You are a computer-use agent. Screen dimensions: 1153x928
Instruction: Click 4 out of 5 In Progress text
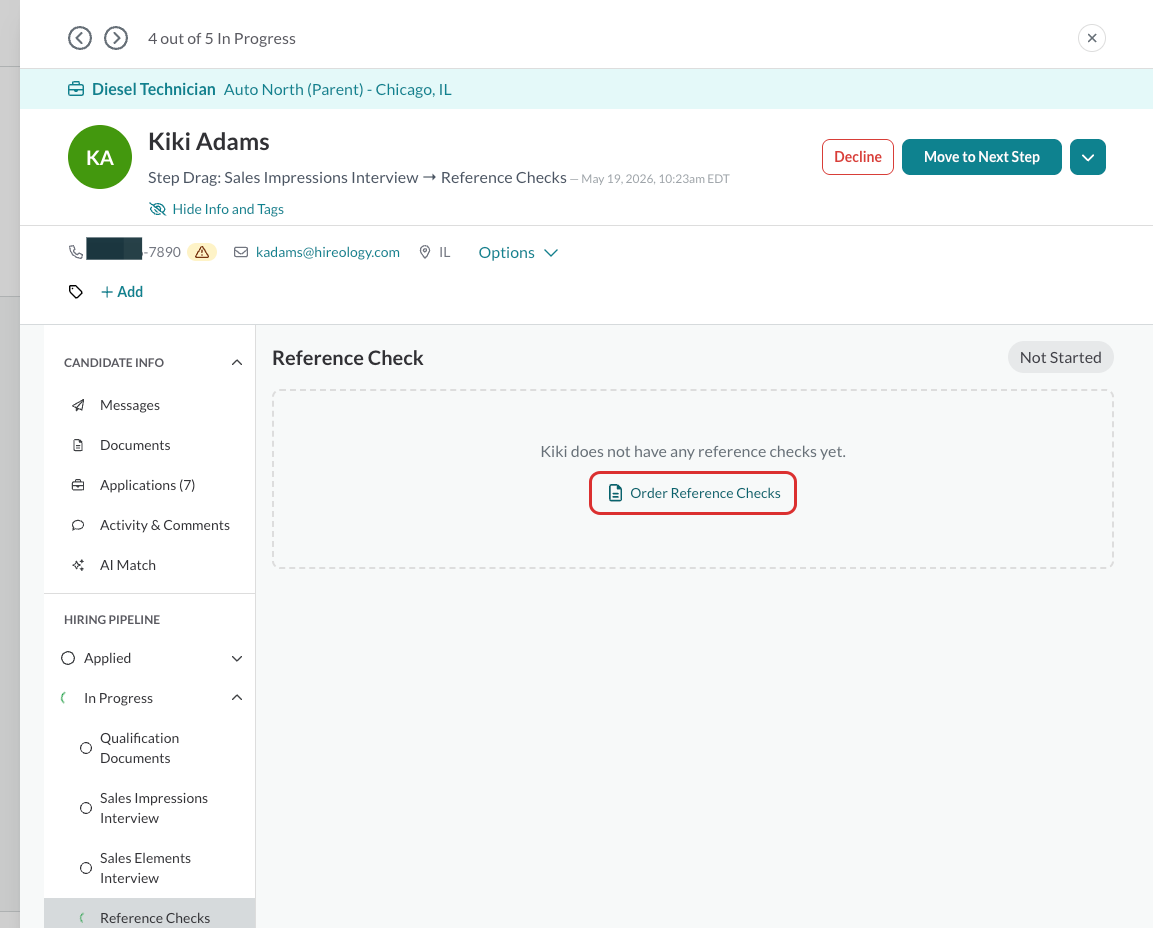(222, 39)
